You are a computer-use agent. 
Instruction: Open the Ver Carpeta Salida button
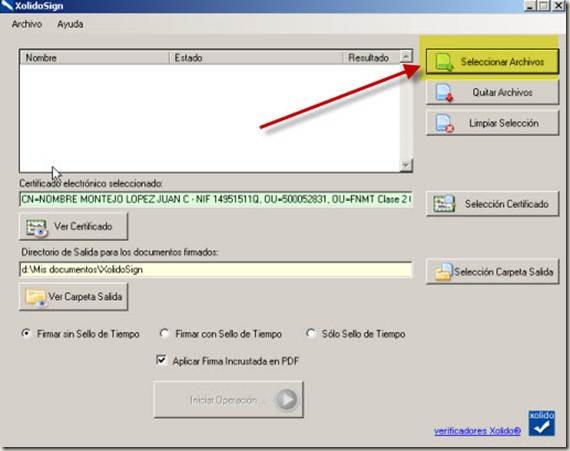click(73, 297)
